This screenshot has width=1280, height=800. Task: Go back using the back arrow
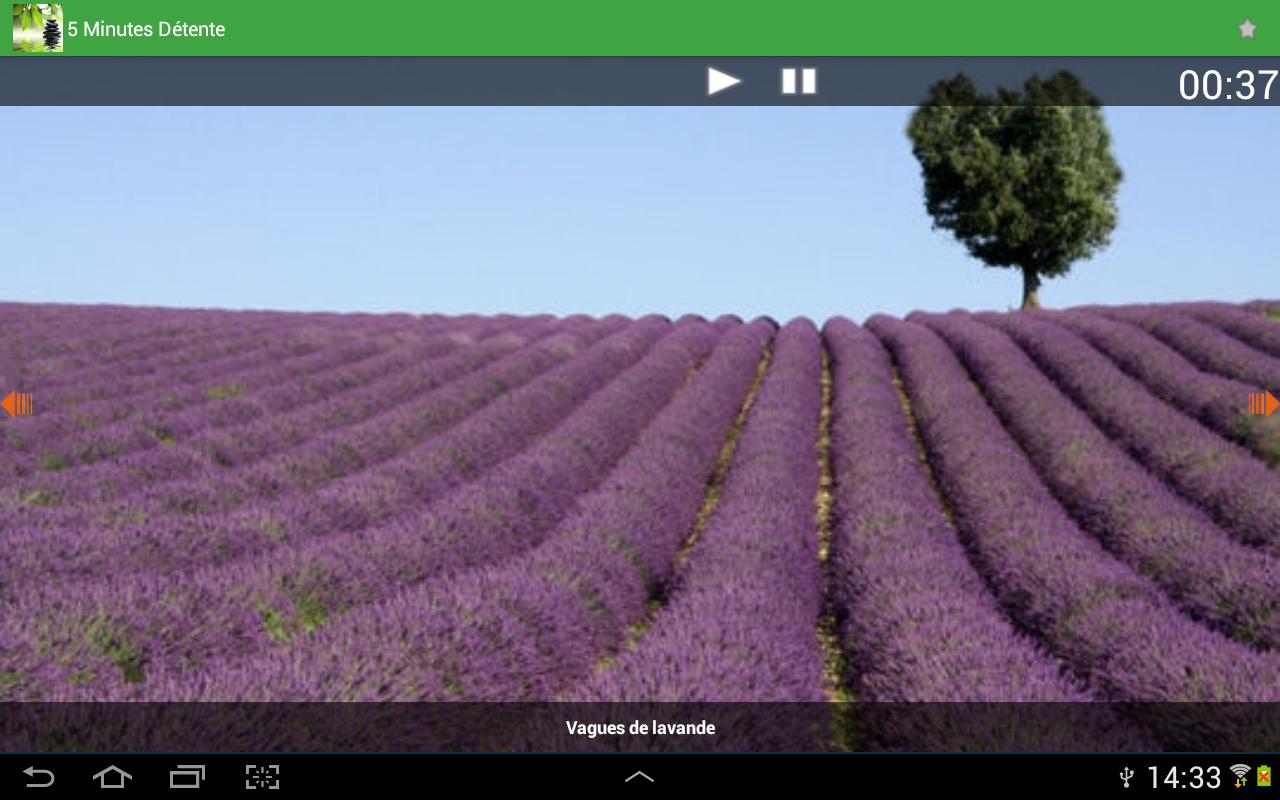pyautogui.click(x=40, y=776)
